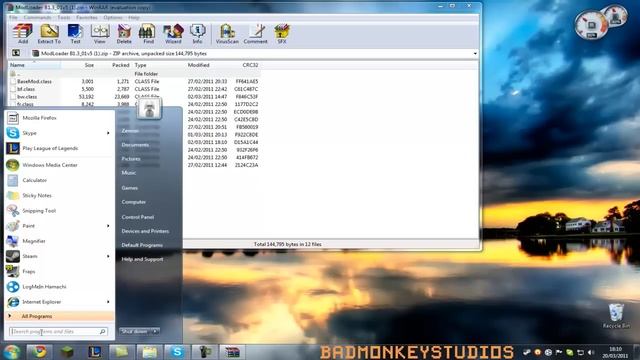640x360 pixels.
Task: Open the Tools menu in WinRAR
Action: point(63,18)
